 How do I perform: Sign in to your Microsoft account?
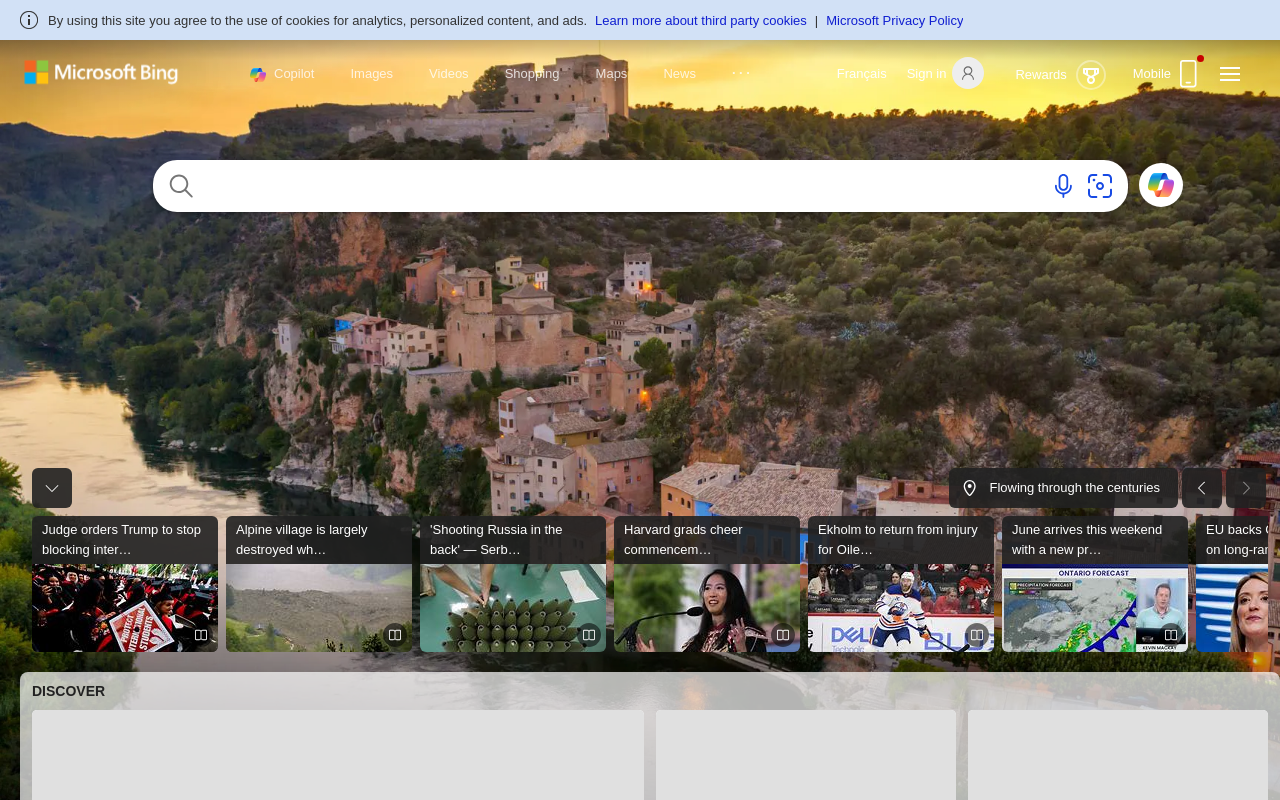pos(926,73)
